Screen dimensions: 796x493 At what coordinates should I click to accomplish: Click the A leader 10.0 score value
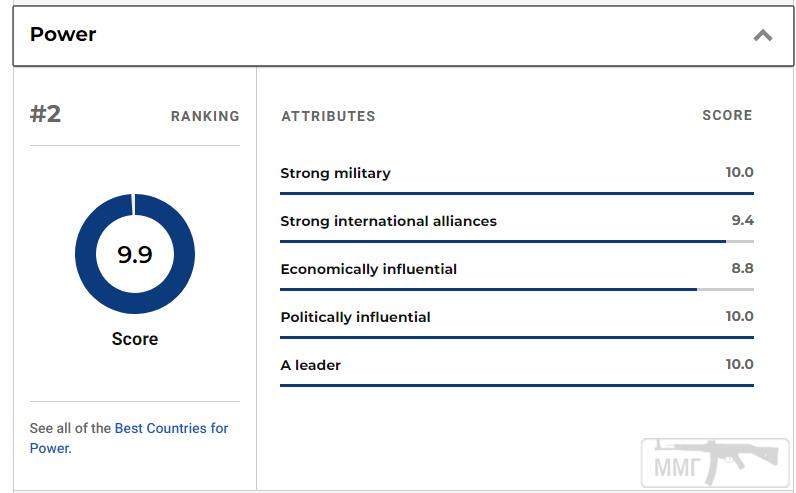click(740, 364)
